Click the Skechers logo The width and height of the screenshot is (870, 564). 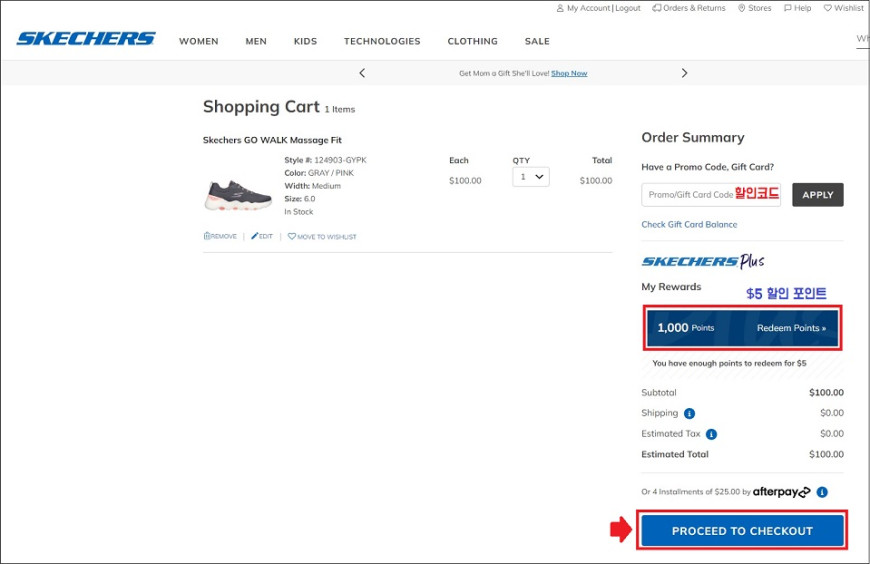pyautogui.click(x=86, y=38)
